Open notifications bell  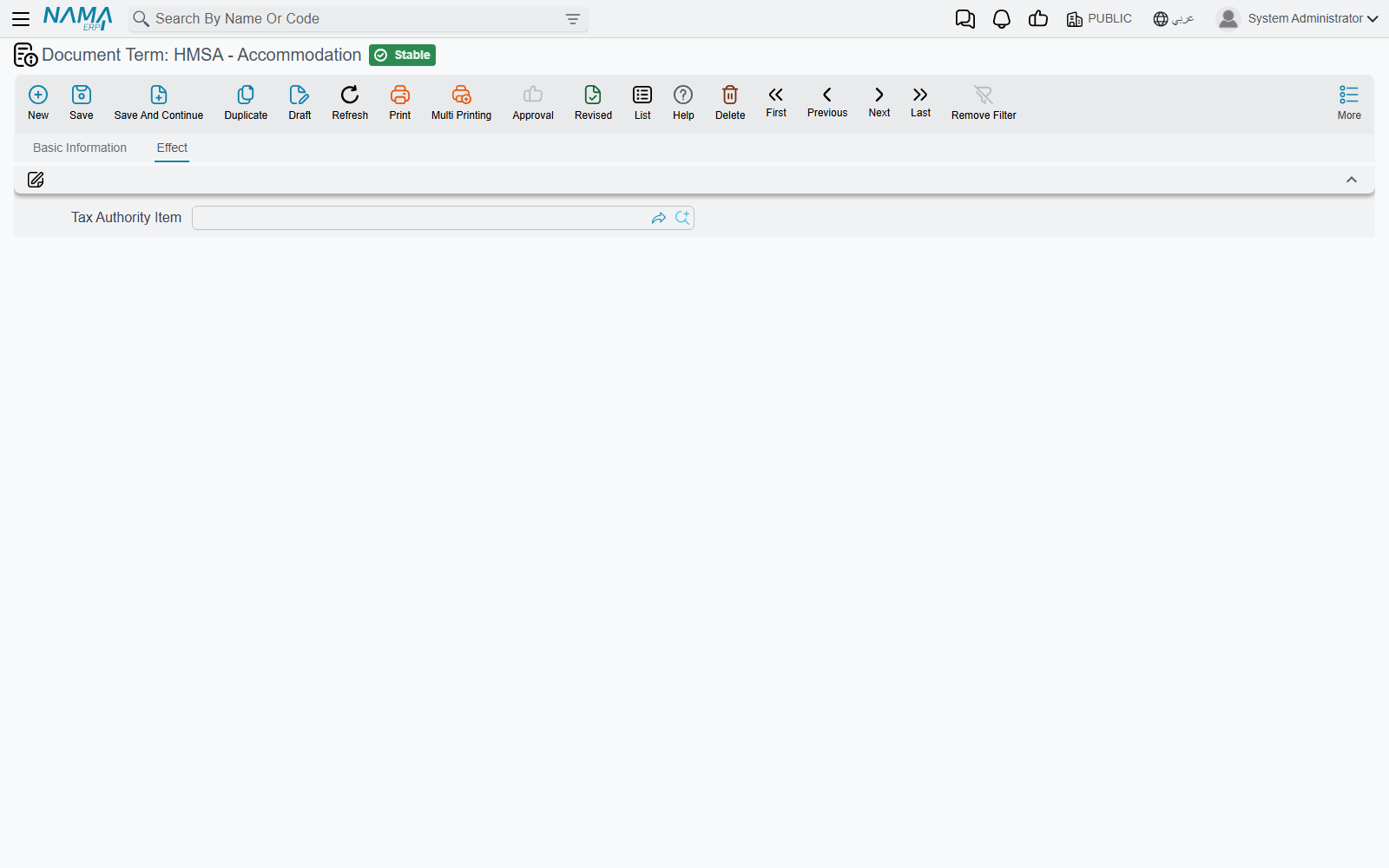pyautogui.click(x=1002, y=19)
